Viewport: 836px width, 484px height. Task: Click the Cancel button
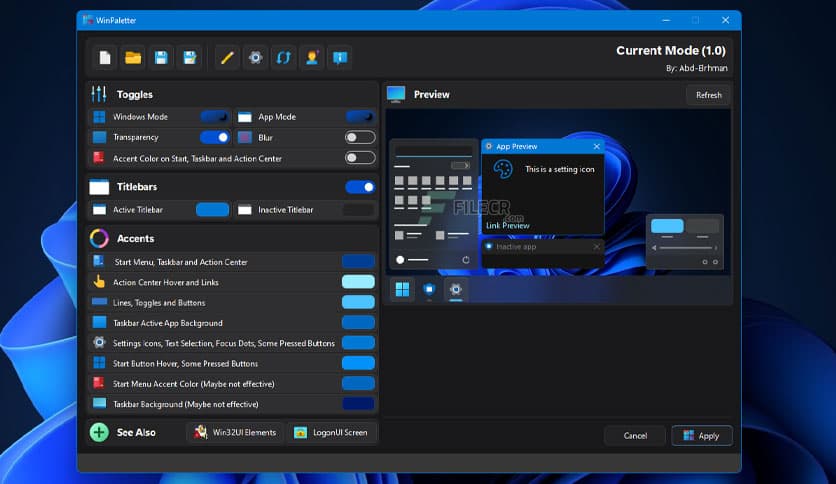pos(635,435)
